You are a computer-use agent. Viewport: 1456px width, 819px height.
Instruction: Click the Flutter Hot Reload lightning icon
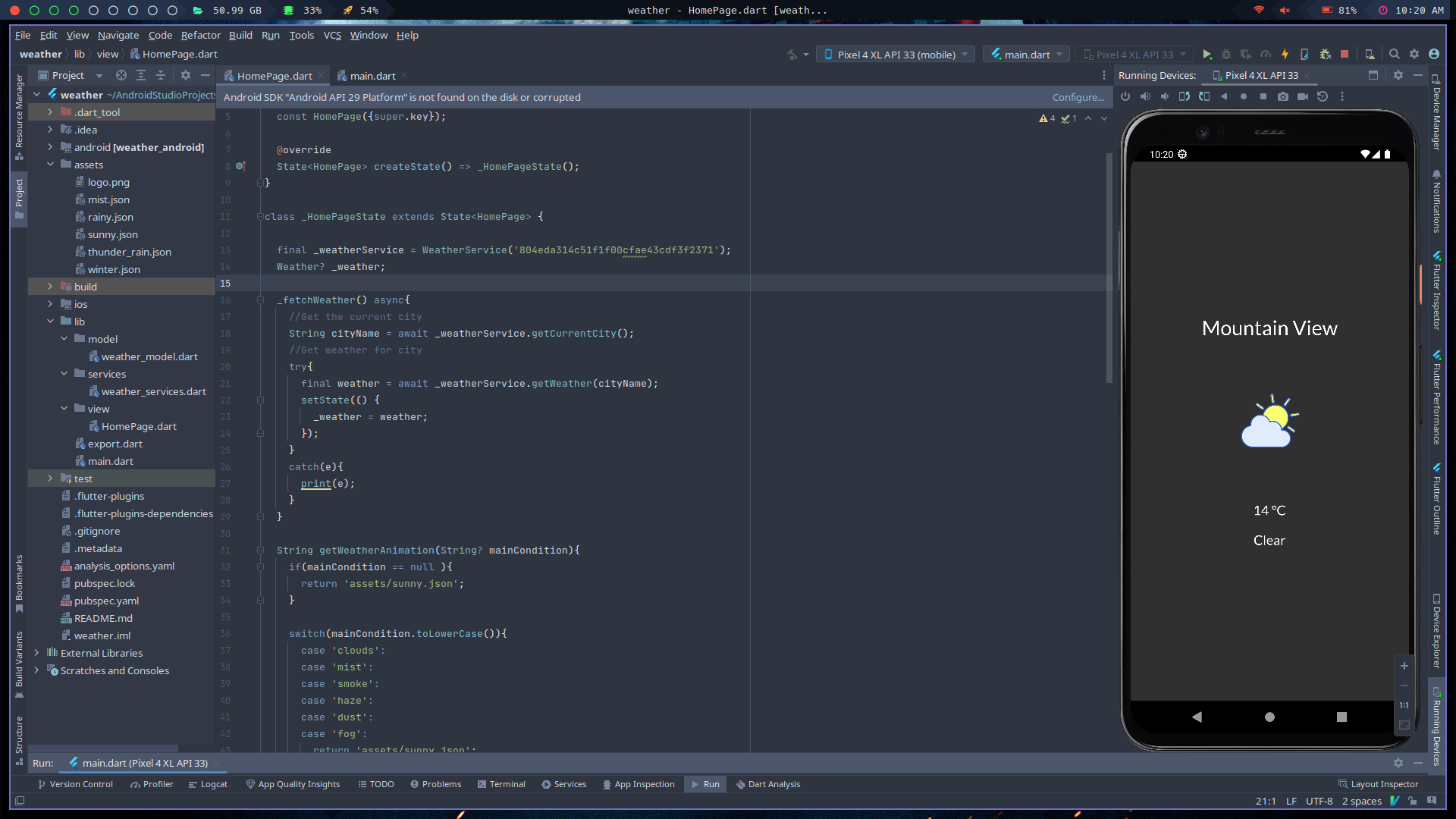click(1285, 55)
